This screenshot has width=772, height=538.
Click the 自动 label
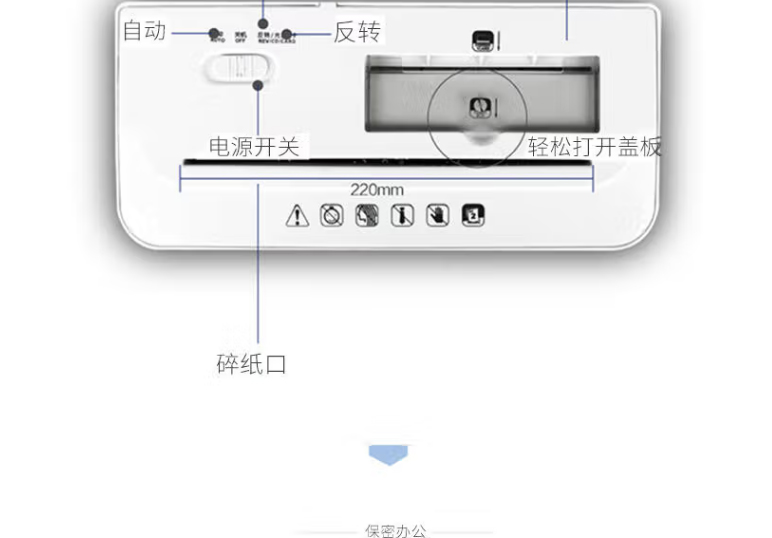pos(145,31)
